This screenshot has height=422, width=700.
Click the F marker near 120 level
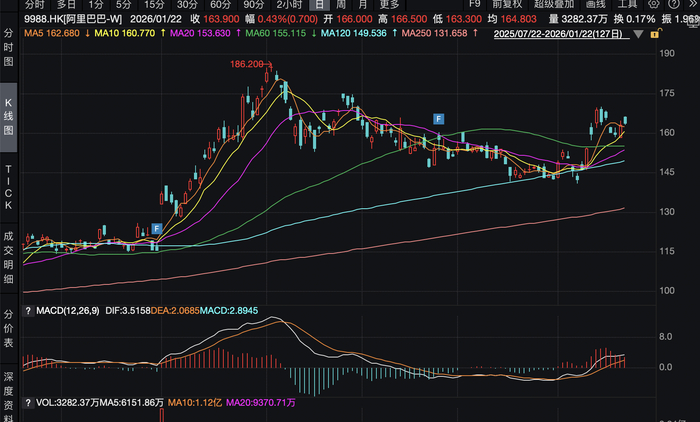[x=156, y=229]
